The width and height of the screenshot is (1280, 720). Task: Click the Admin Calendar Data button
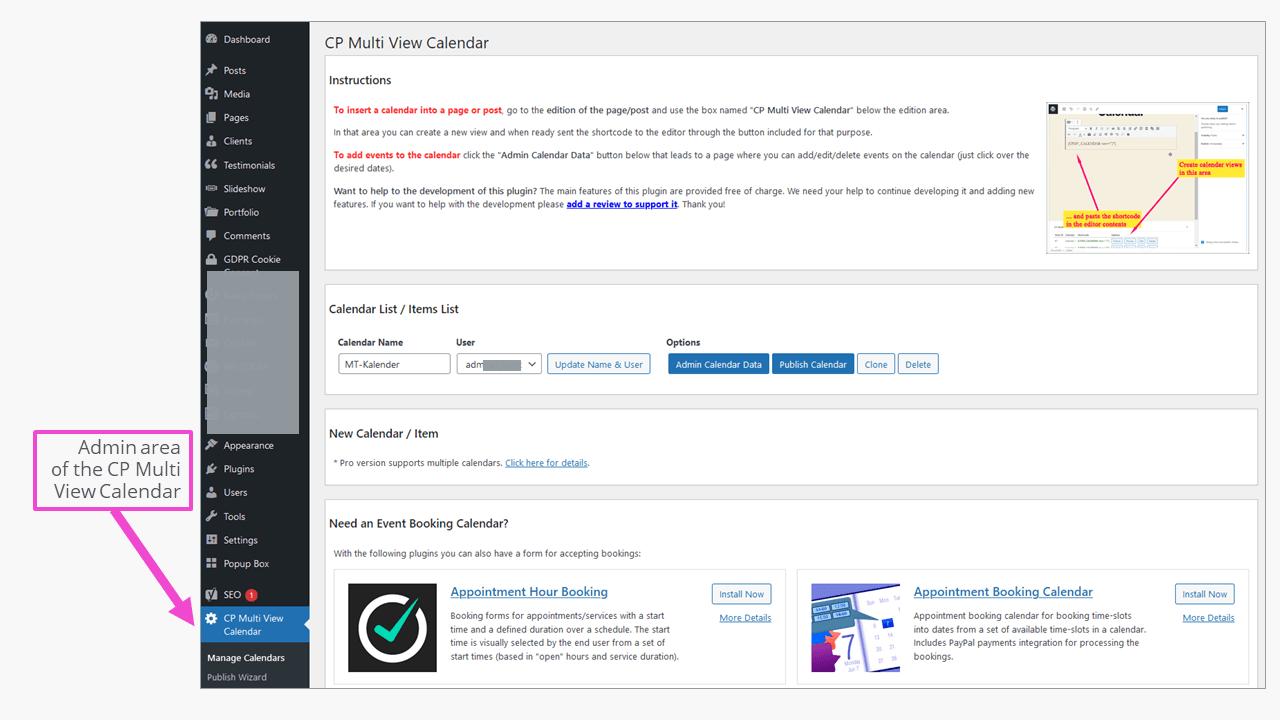point(718,363)
